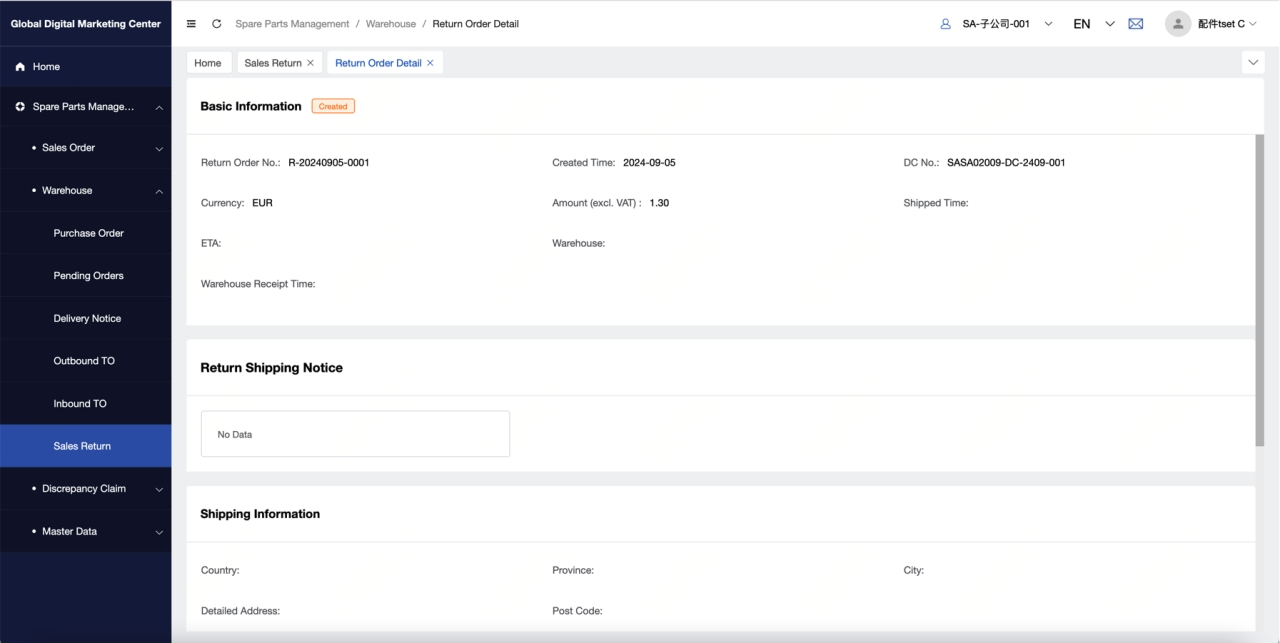Toggle the hamburger menu icon

tap(191, 24)
